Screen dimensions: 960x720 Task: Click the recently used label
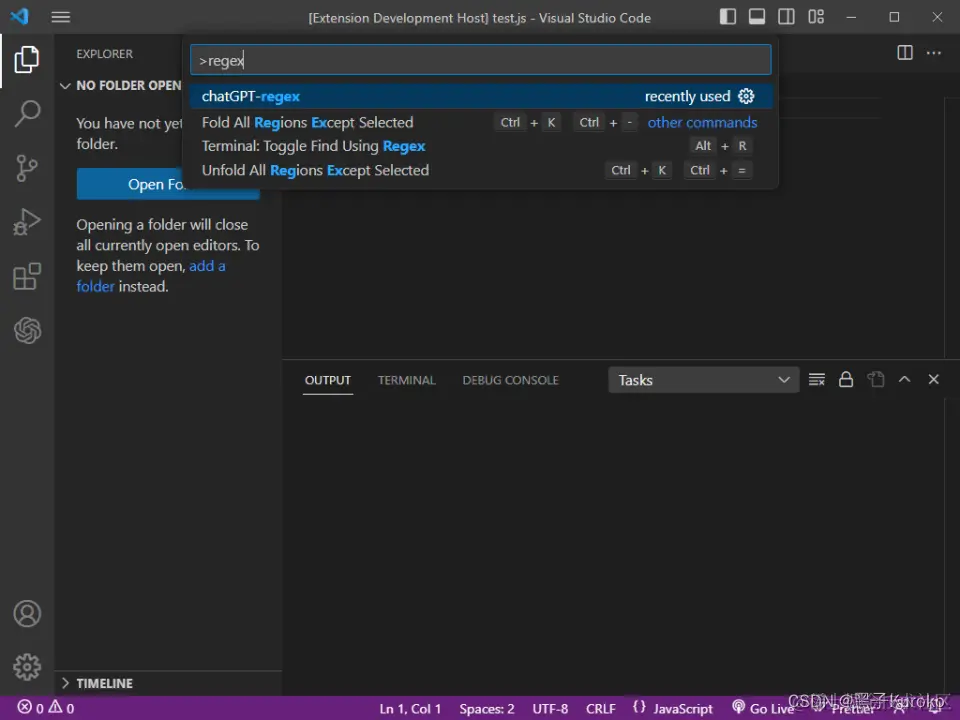coord(687,96)
